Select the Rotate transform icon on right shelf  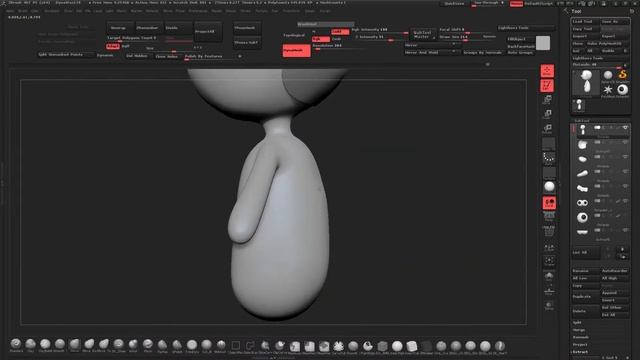click(547, 129)
